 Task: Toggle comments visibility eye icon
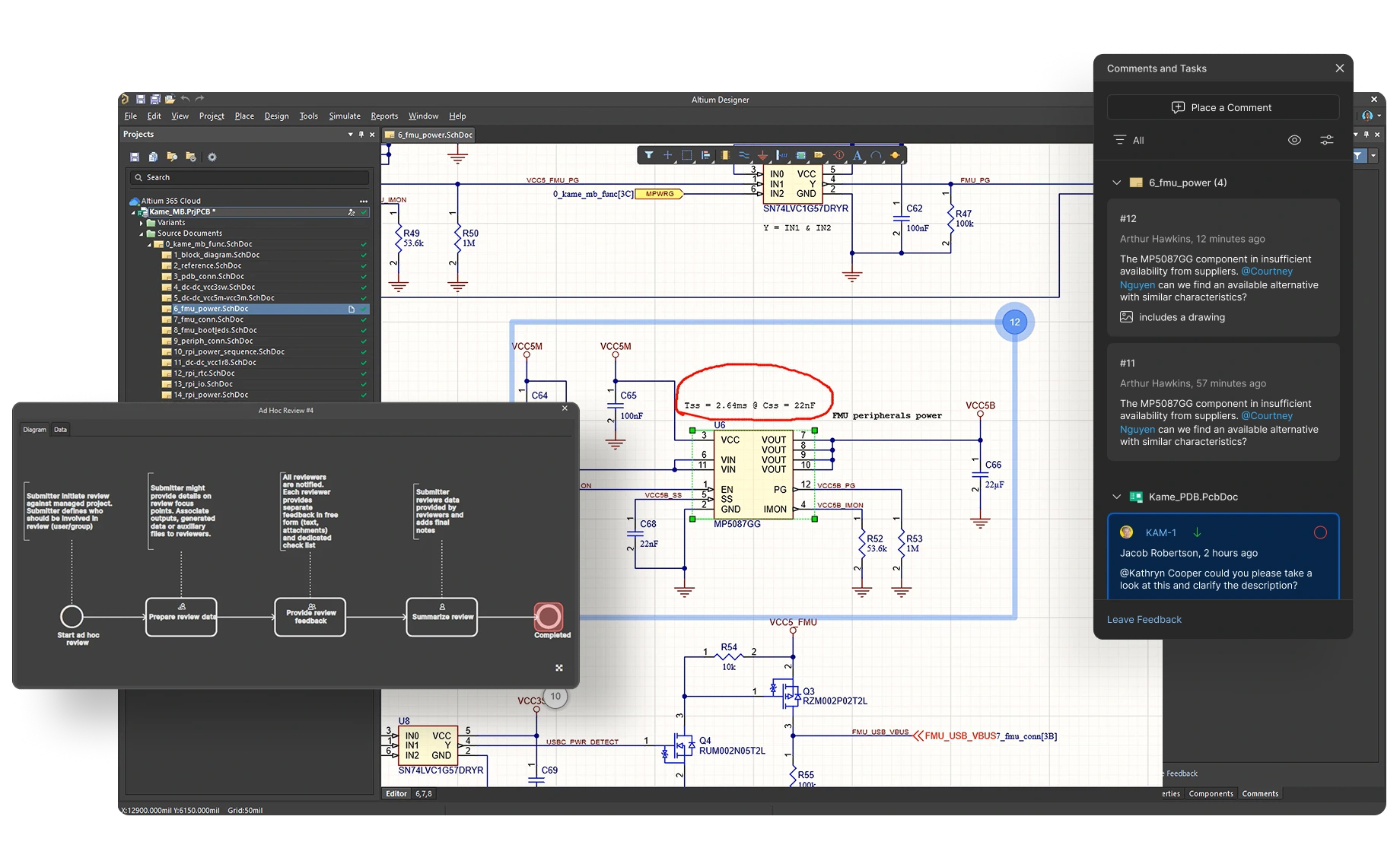click(x=1294, y=140)
